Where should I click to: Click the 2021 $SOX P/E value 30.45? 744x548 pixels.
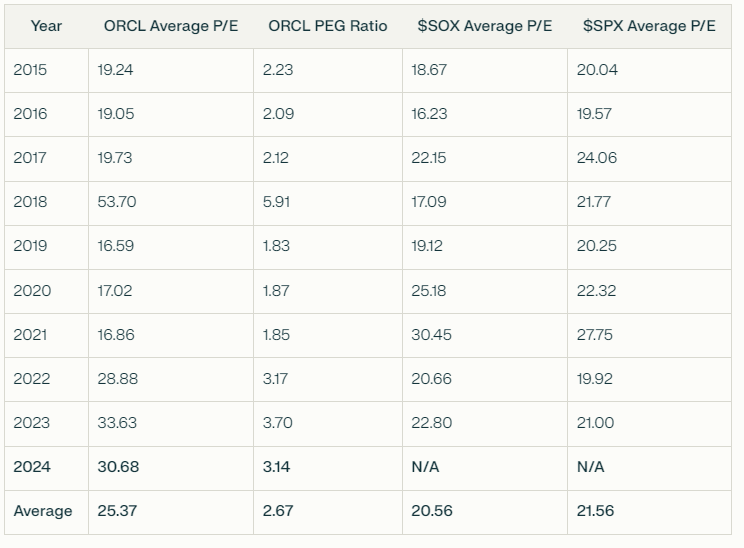[431, 335]
